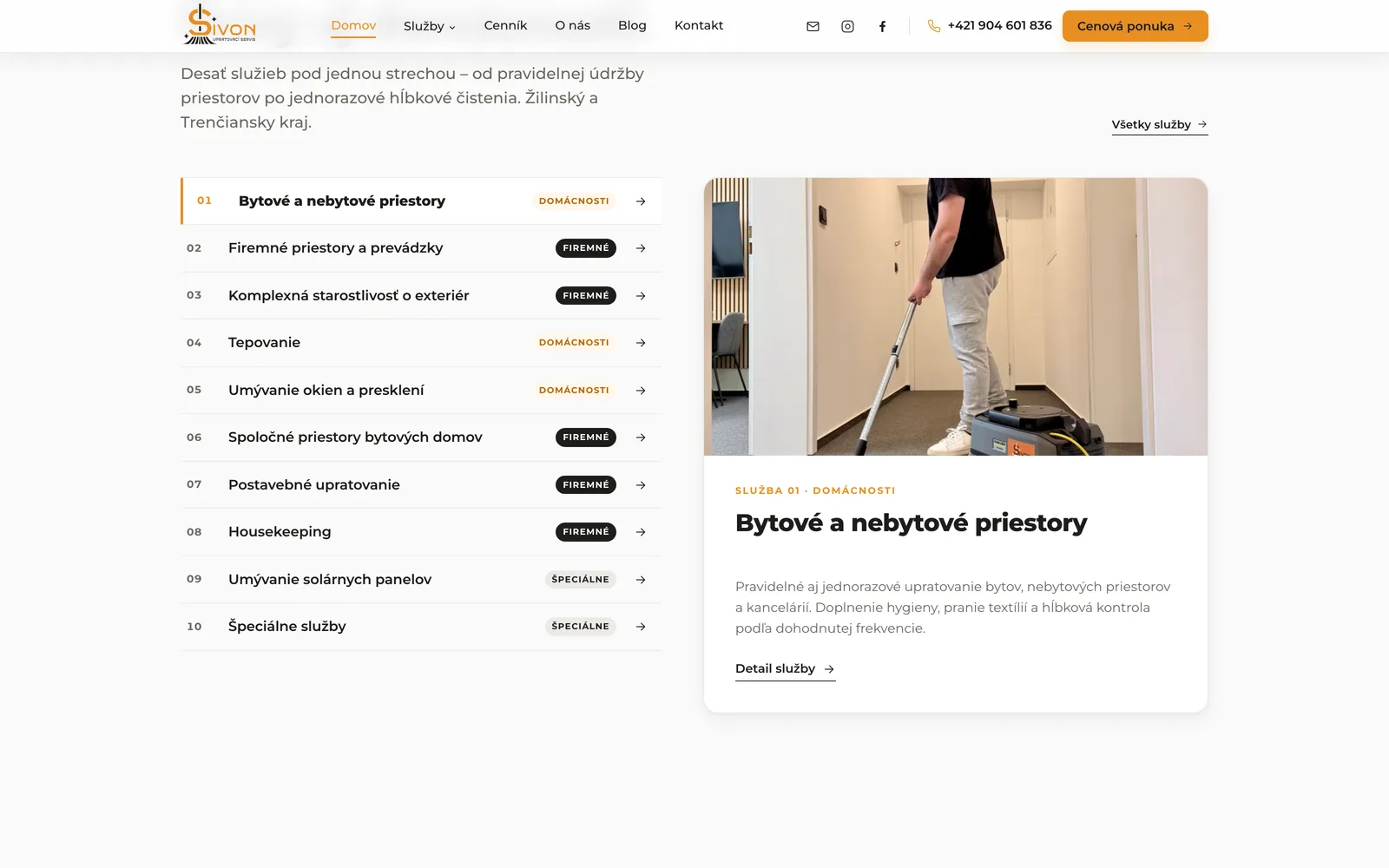Click the floor cleaning machine photo

[x=955, y=317]
